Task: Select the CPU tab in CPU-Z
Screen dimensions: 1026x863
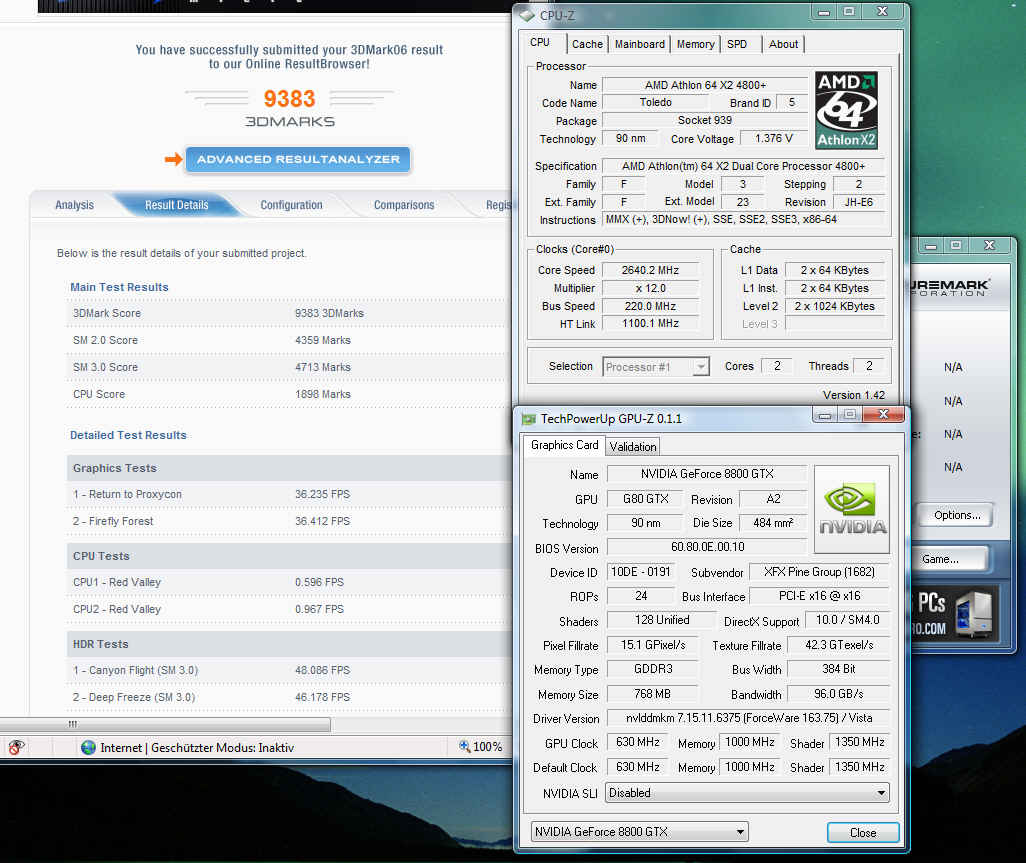Action: pyautogui.click(x=540, y=43)
